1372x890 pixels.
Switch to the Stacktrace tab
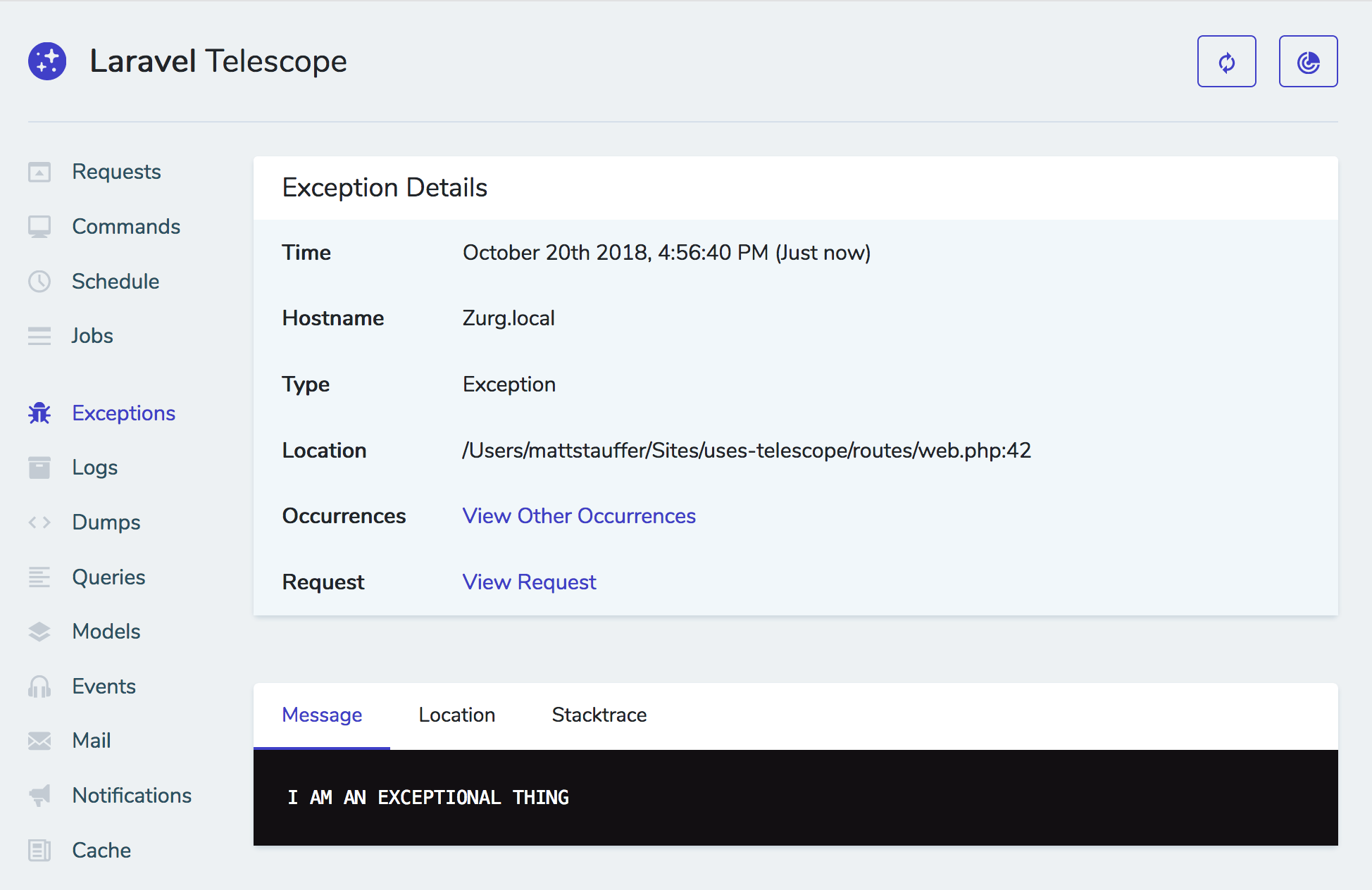coord(599,715)
